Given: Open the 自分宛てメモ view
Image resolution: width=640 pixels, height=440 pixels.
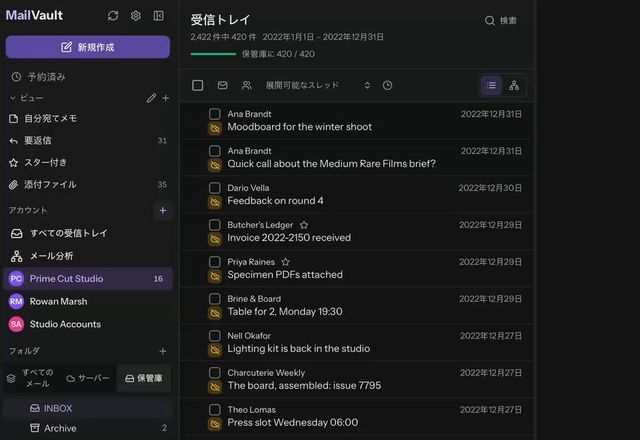Looking at the screenshot, I should [88, 118].
